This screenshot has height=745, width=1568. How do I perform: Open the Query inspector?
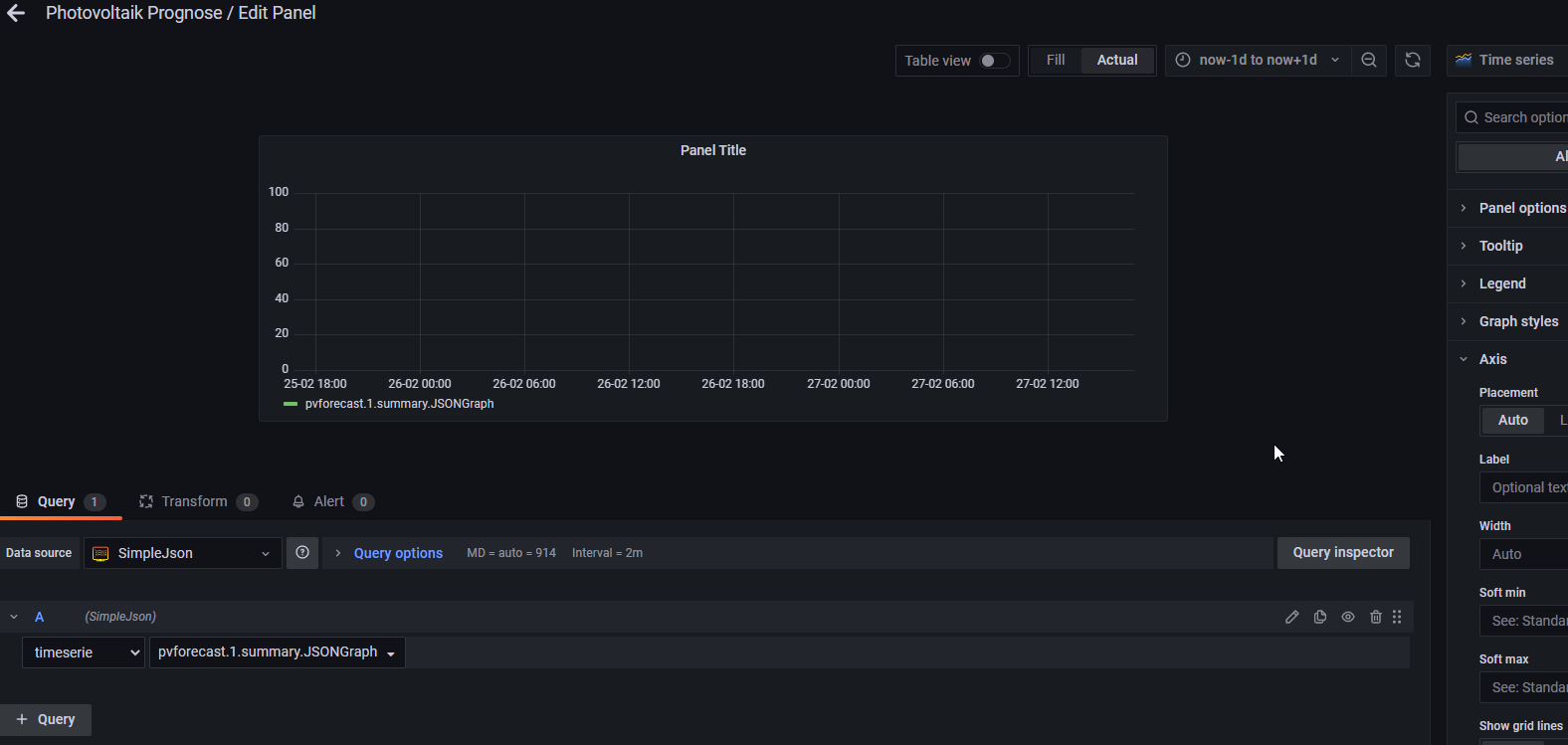tap(1342, 552)
